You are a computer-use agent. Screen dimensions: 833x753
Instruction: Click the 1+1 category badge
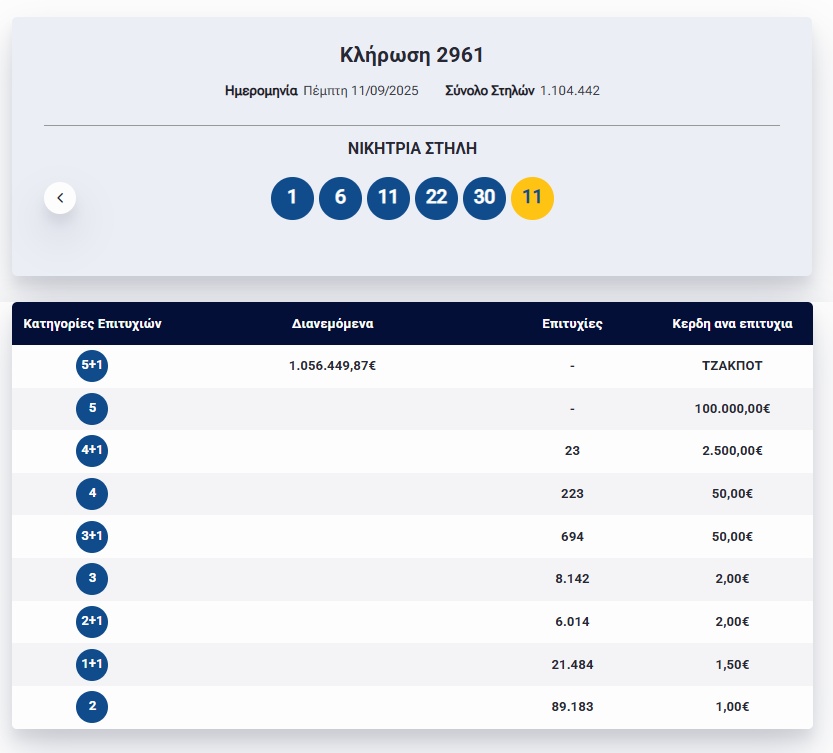92,664
